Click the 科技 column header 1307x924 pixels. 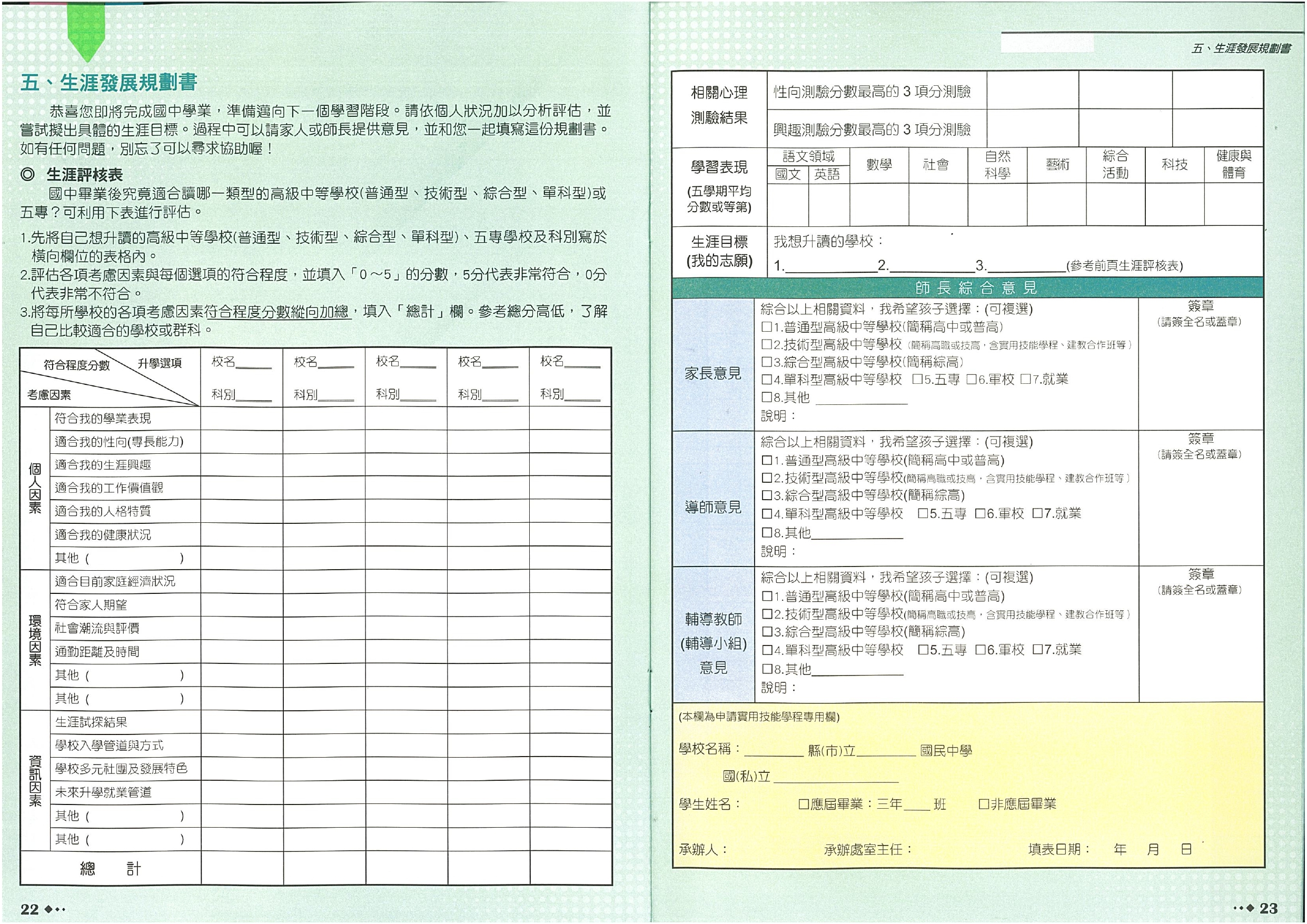click(x=1174, y=165)
